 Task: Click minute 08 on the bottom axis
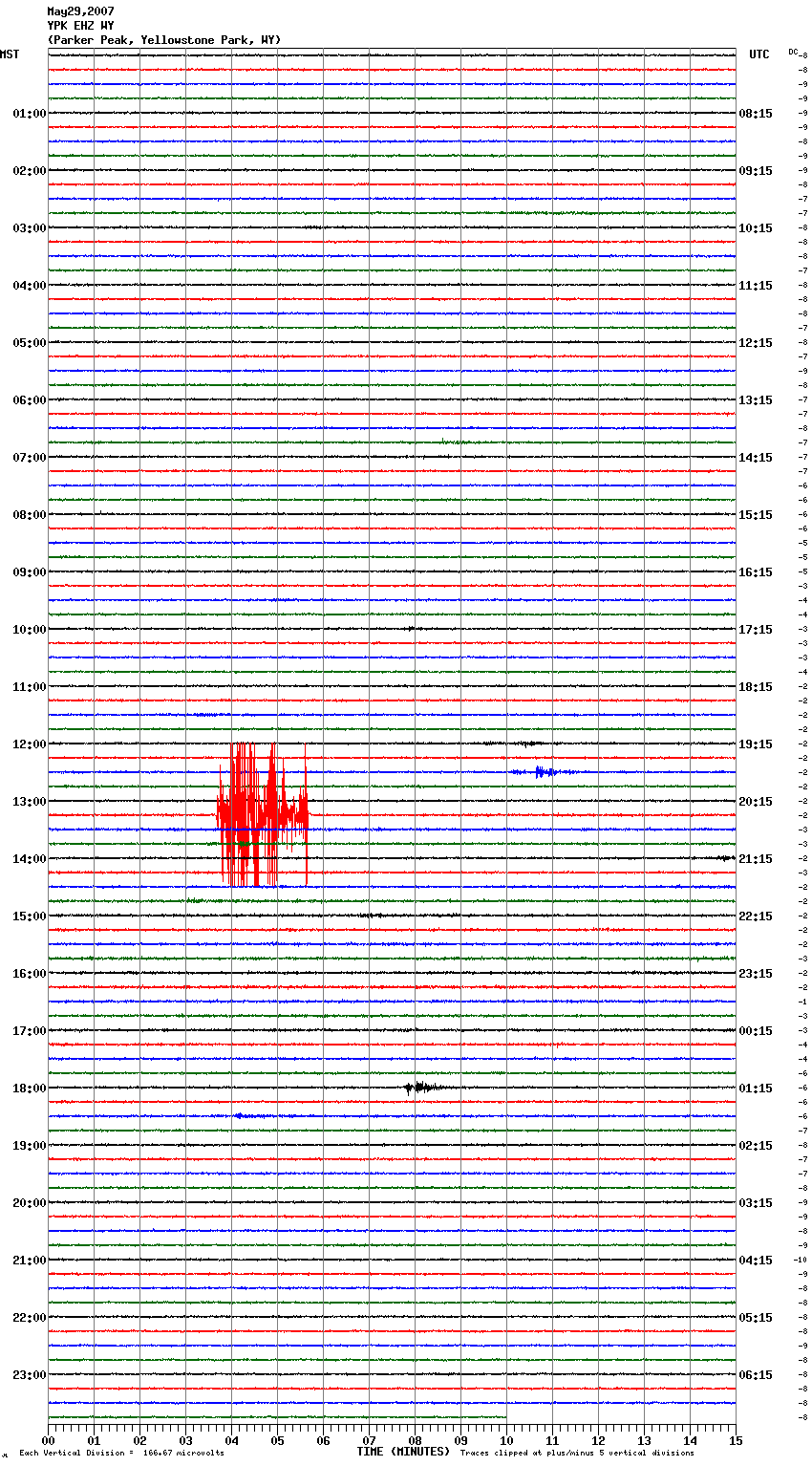pos(415,1439)
